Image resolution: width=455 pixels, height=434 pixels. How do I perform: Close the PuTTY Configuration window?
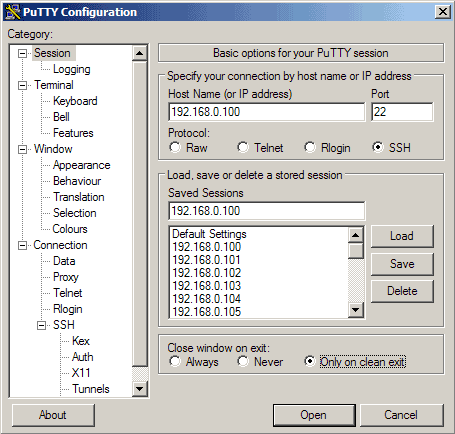click(443, 12)
